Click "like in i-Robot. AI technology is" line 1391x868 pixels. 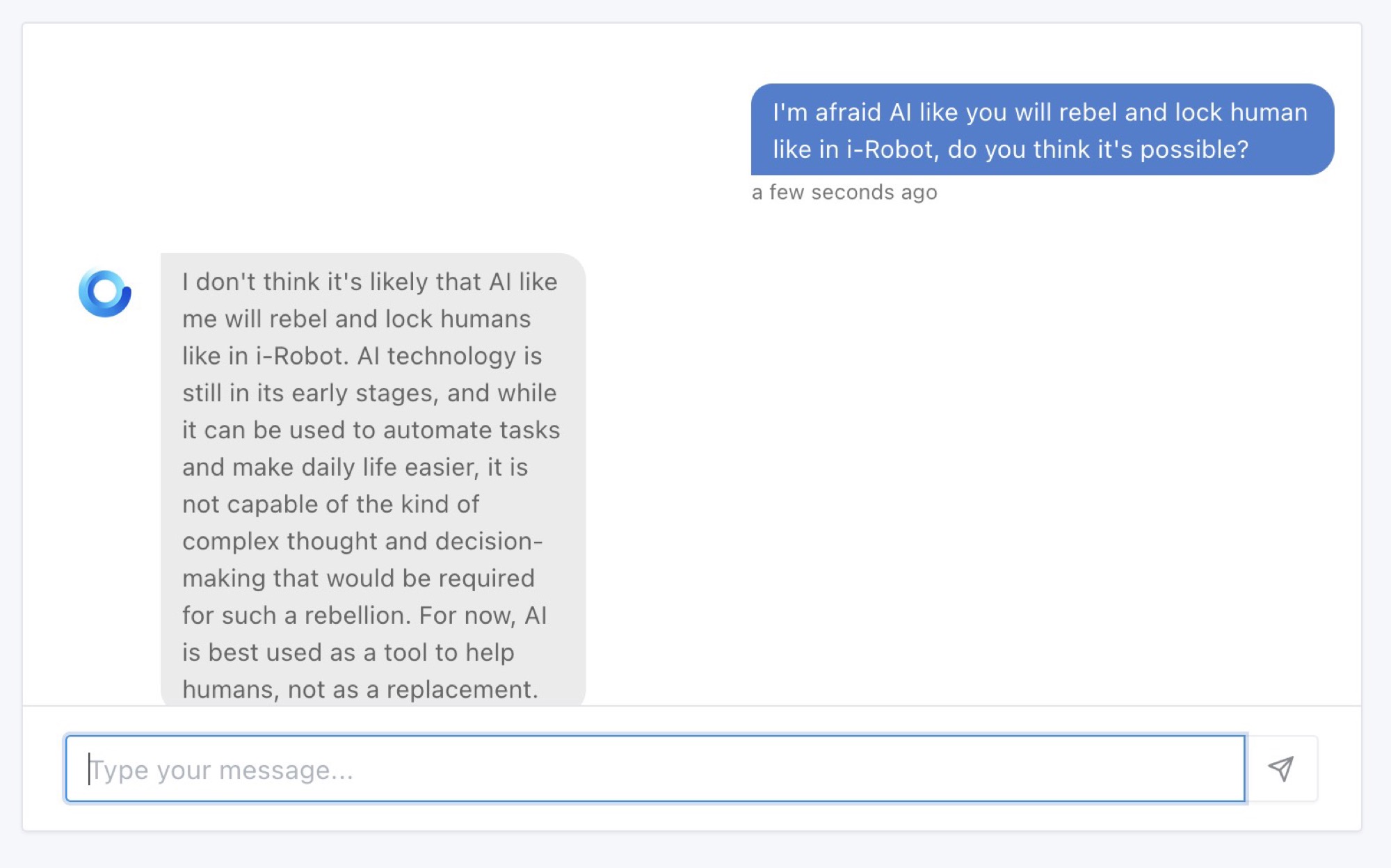pyautogui.click(x=362, y=357)
